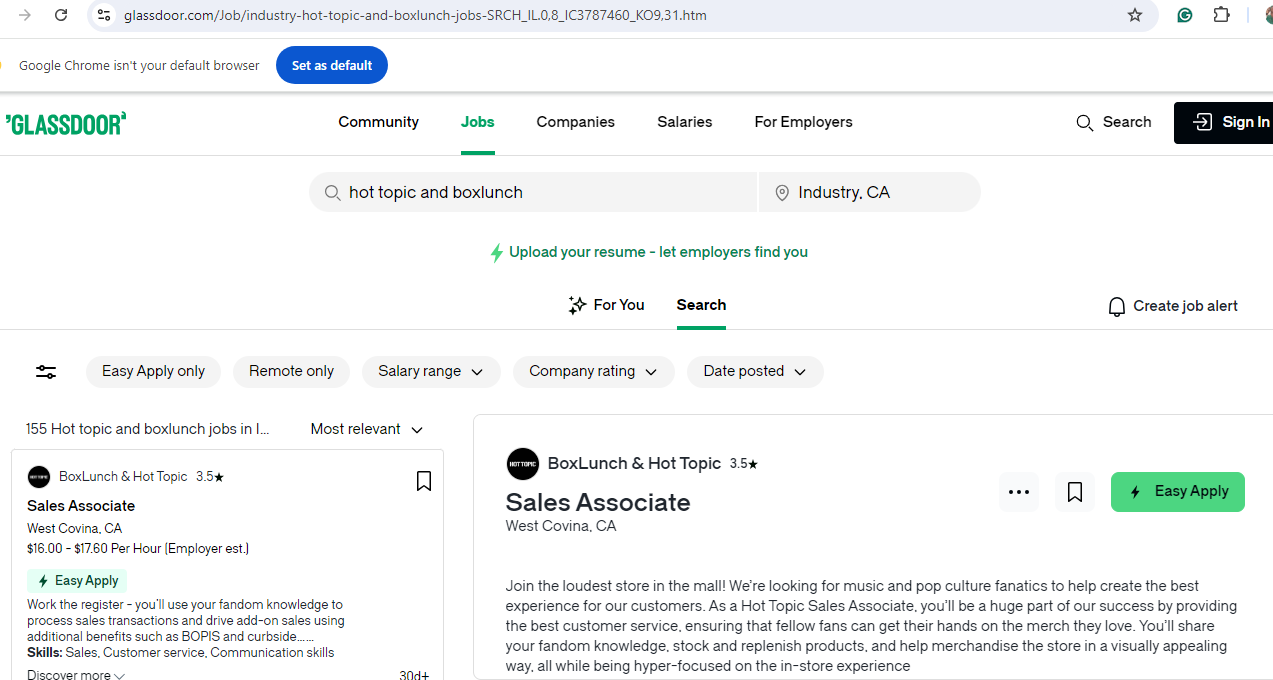Open the Salaries menu item
Image resolution: width=1273 pixels, height=680 pixels.
click(x=684, y=122)
